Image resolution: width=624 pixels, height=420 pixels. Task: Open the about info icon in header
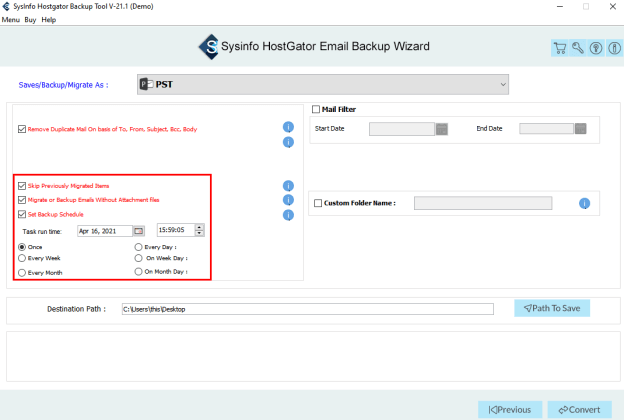pyautogui.click(x=614, y=48)
